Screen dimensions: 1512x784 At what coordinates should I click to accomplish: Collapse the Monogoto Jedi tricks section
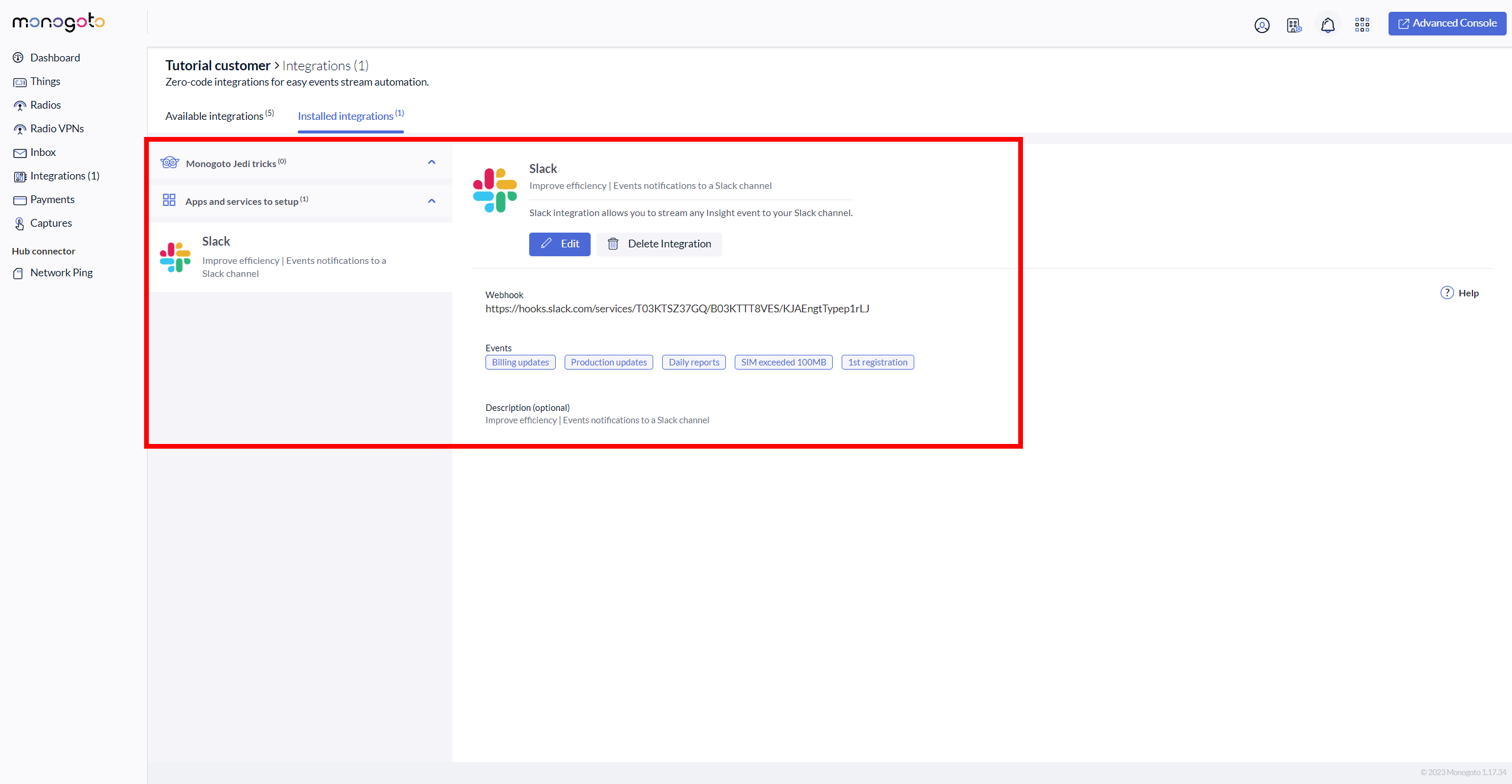point(431,162)
